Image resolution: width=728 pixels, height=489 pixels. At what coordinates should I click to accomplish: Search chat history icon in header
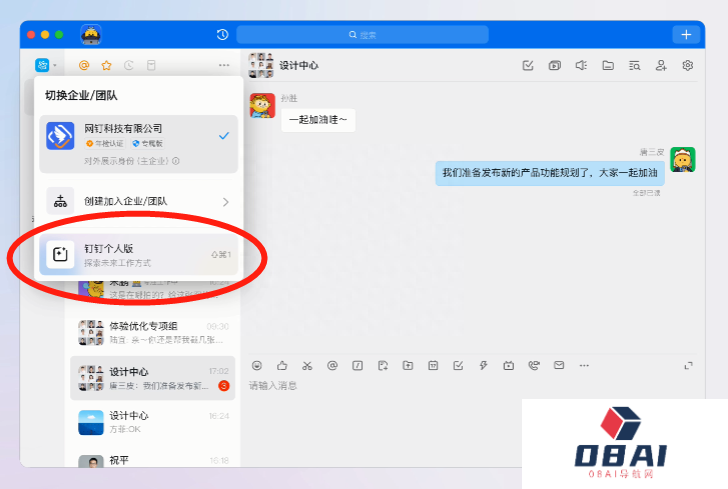pos(635,65)
